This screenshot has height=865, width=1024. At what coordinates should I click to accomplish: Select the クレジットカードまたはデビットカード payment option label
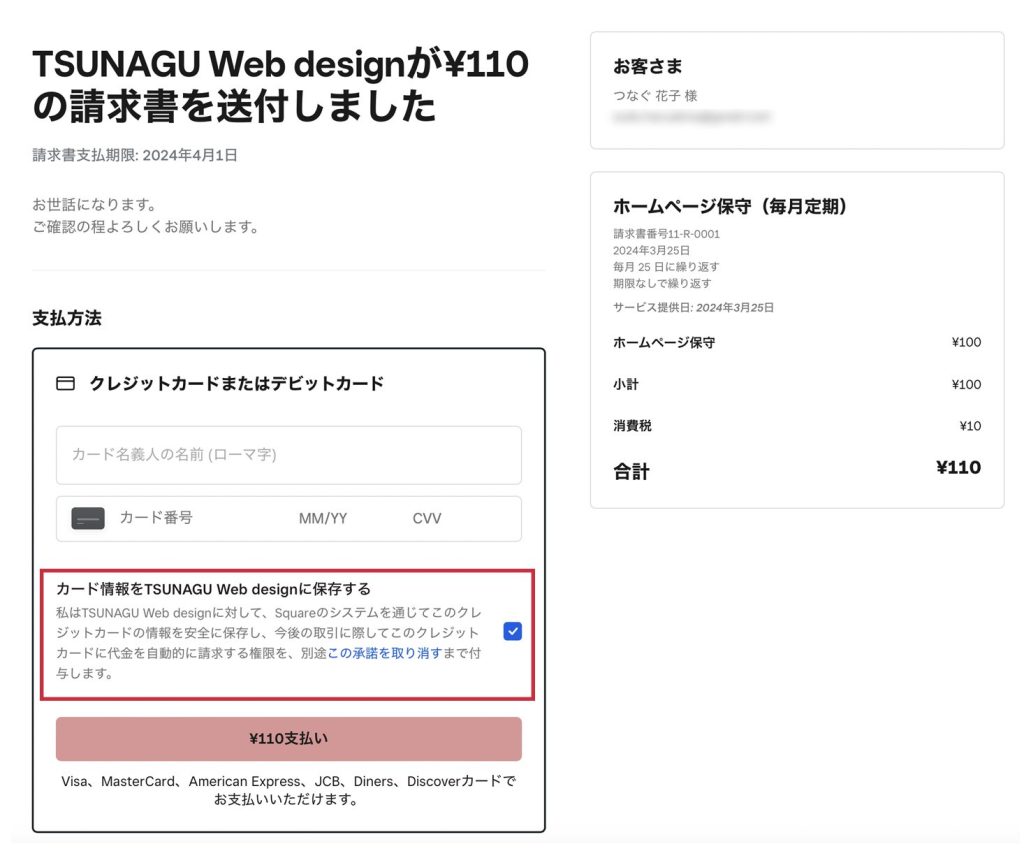click(x=236, y=384)
